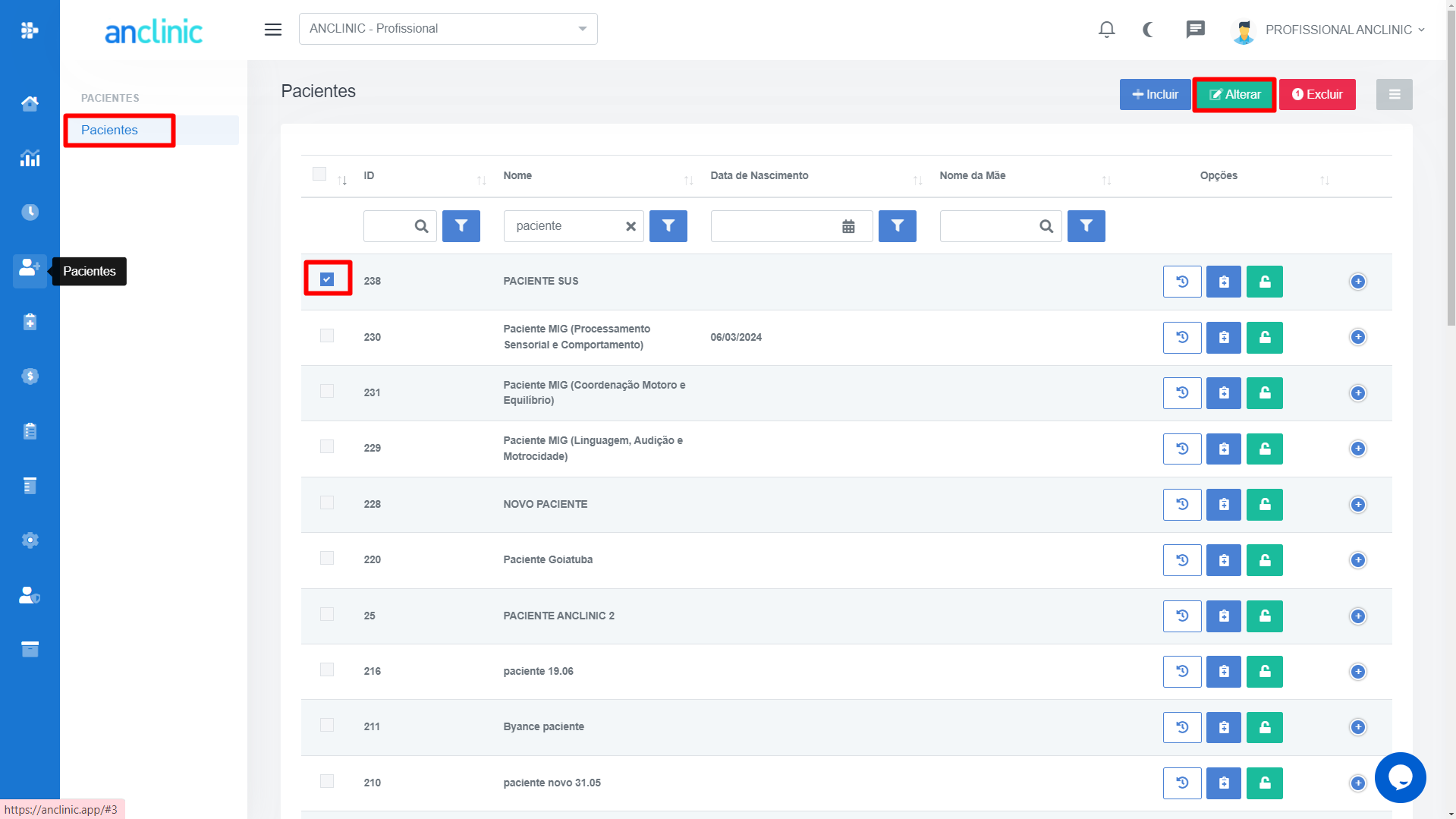Expand row details for patient 231
The image size is (1456, 819).
pos(1358,393)
